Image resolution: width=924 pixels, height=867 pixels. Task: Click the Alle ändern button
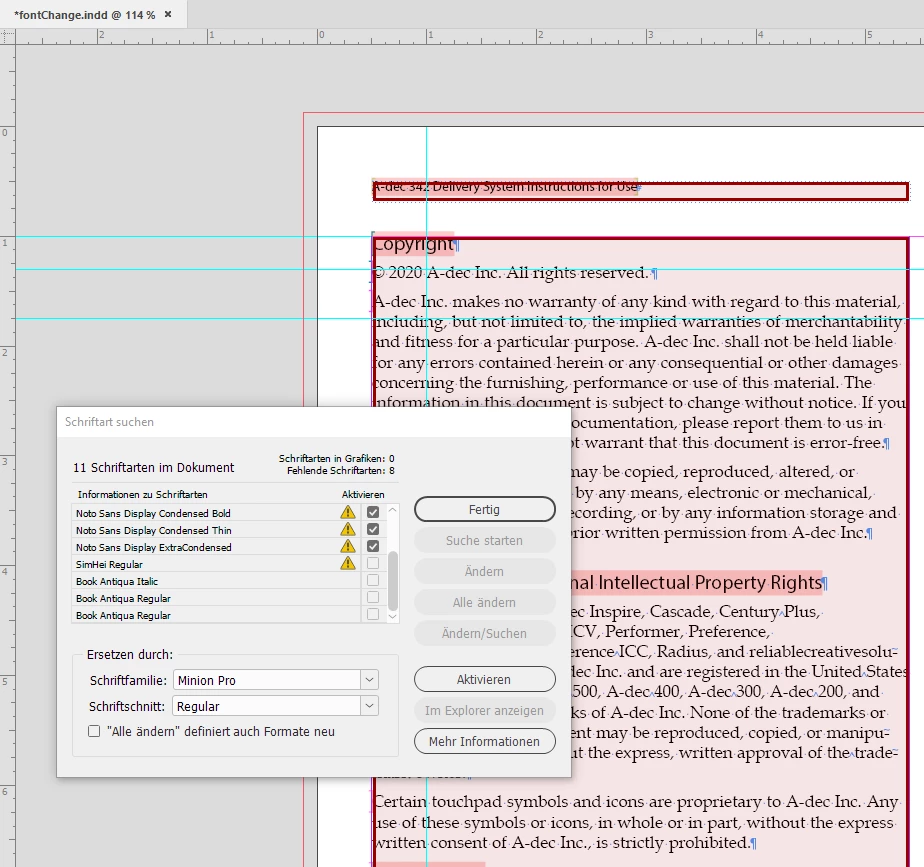click(484, 602)
